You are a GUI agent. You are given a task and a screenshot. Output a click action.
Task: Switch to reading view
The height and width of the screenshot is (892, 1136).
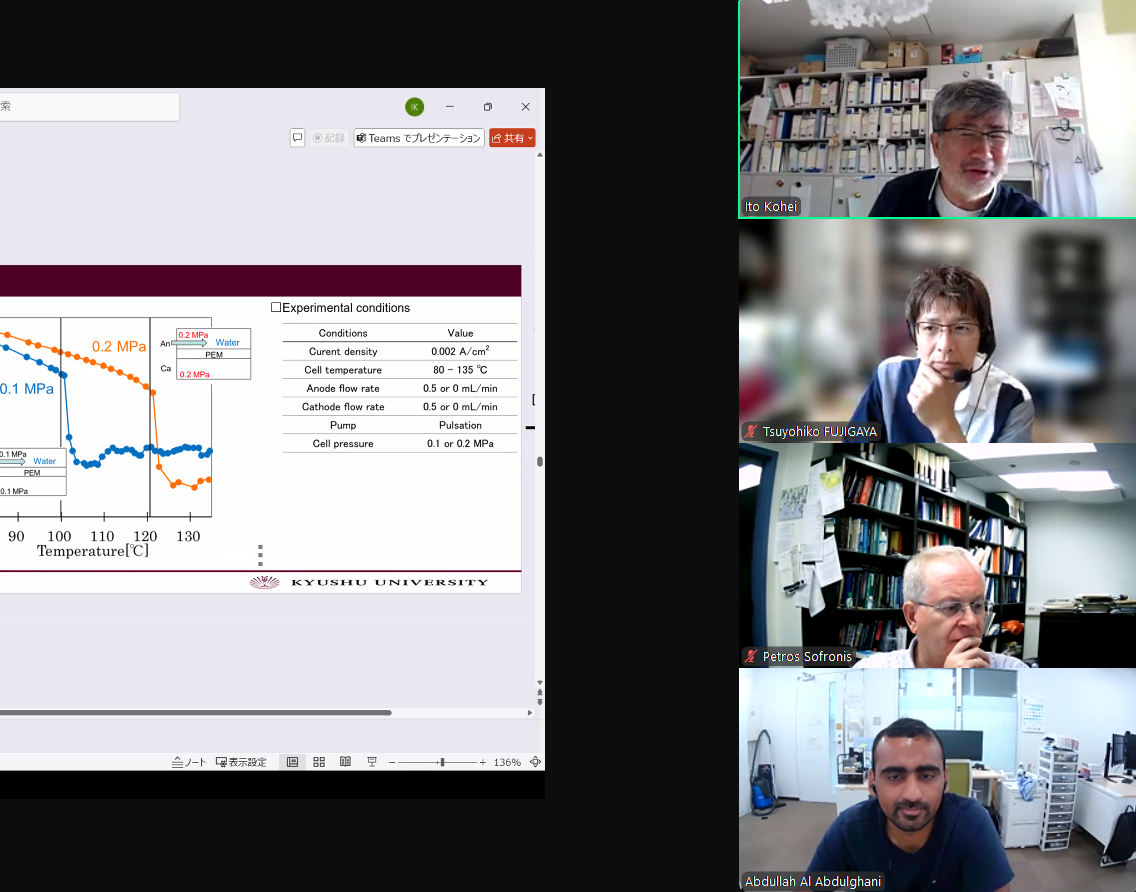345,762
